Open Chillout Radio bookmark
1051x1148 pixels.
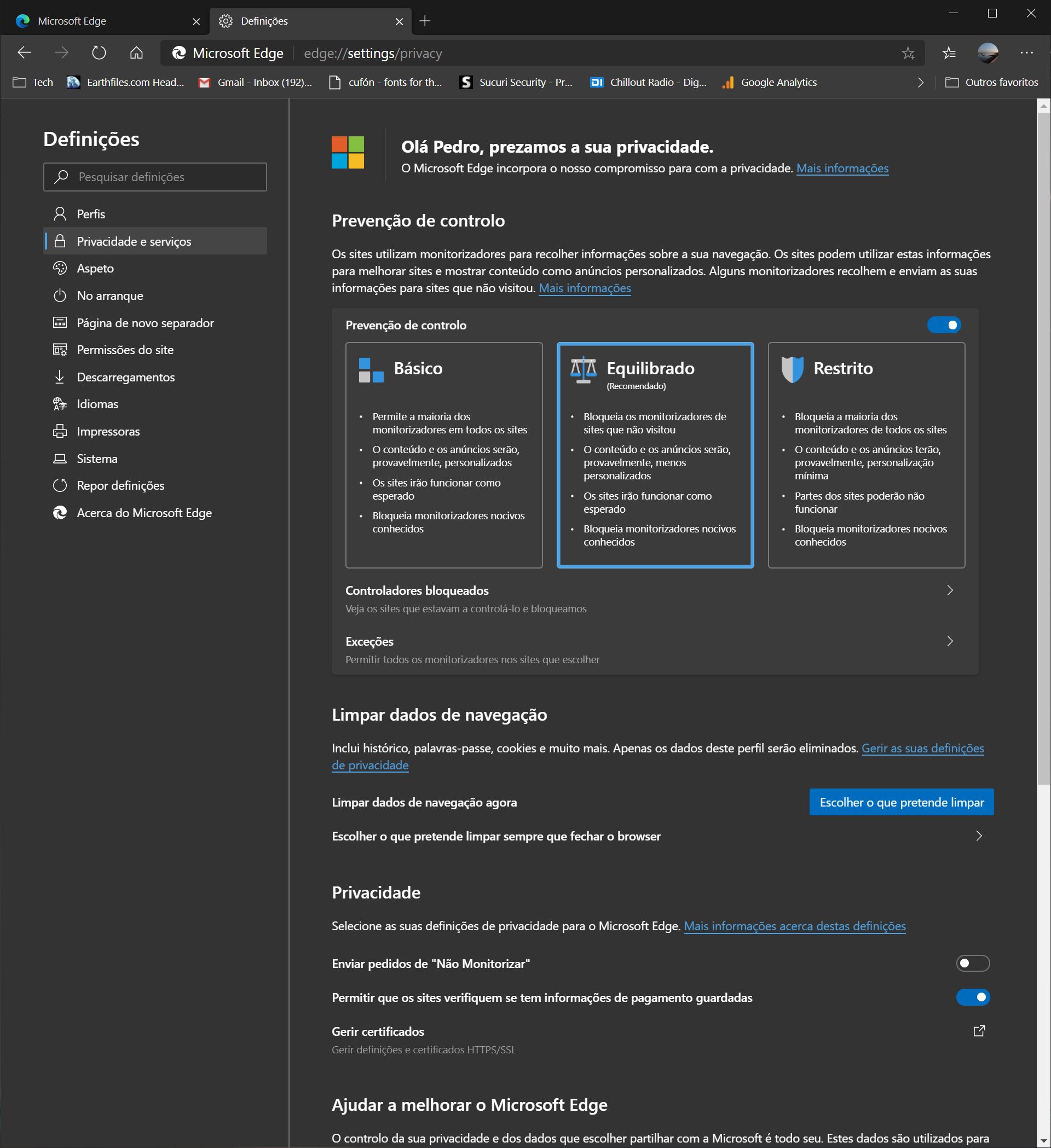[x=648, y=83]
